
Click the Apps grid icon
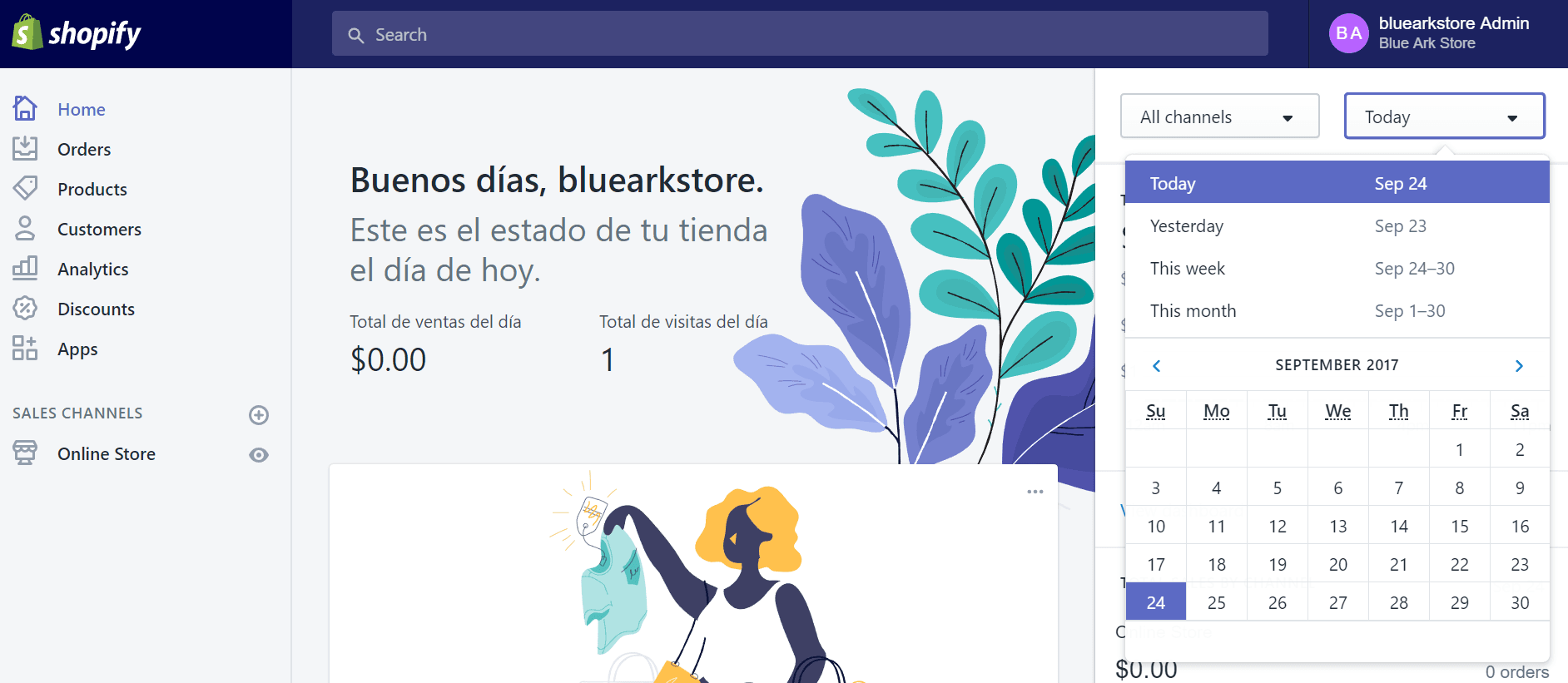point(25,348)
